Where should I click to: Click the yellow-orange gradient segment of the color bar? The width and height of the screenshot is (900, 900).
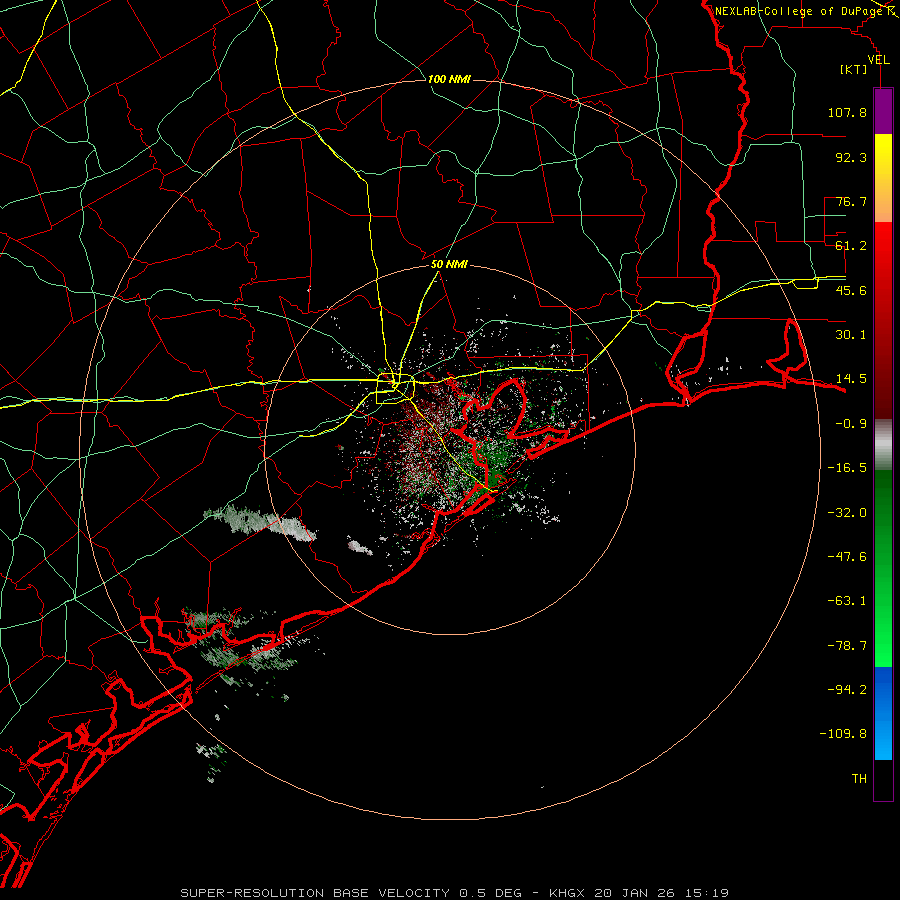883,178
